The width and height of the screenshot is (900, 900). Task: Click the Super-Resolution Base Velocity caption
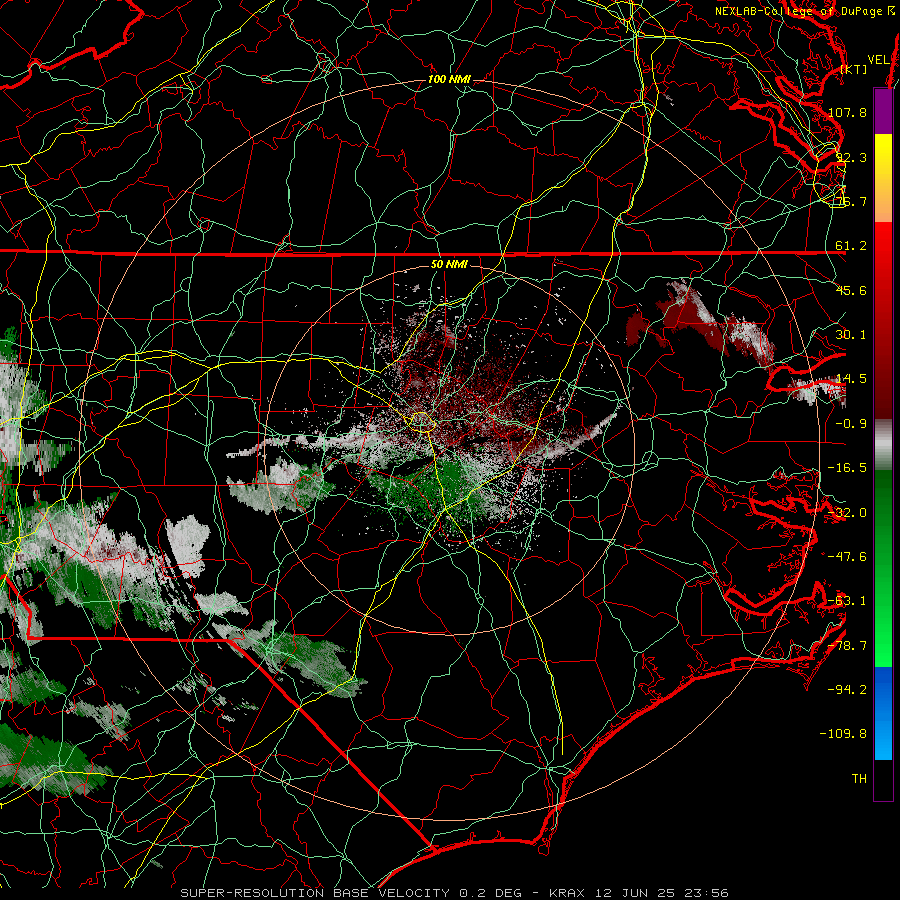click(x=454, y=893)
